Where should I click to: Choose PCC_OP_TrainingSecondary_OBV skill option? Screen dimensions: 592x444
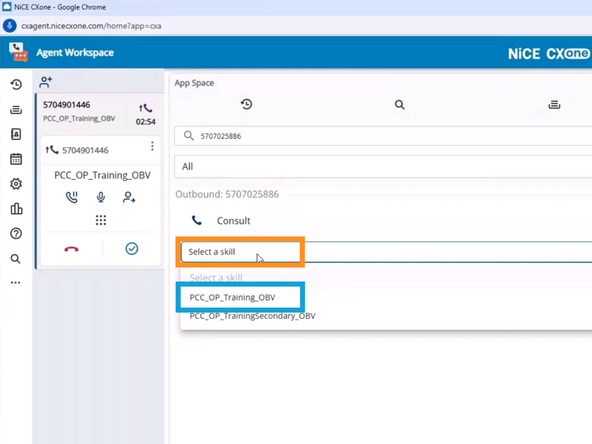pos(252,316)
